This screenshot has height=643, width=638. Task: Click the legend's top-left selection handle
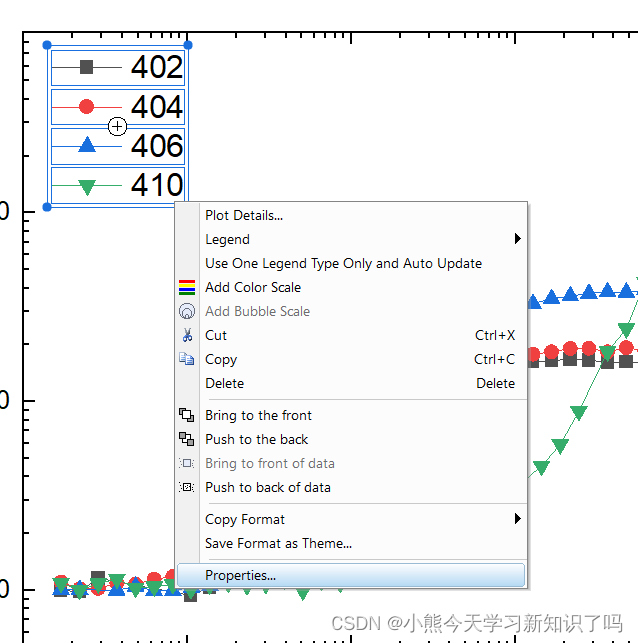pos(47,45)
